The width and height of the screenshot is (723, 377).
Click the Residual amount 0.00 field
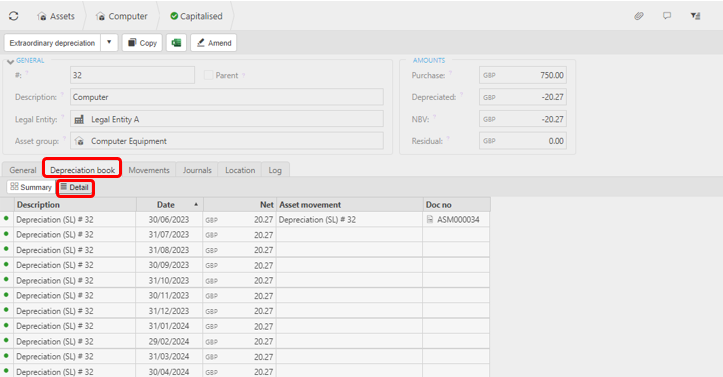(x=523, y=141)
